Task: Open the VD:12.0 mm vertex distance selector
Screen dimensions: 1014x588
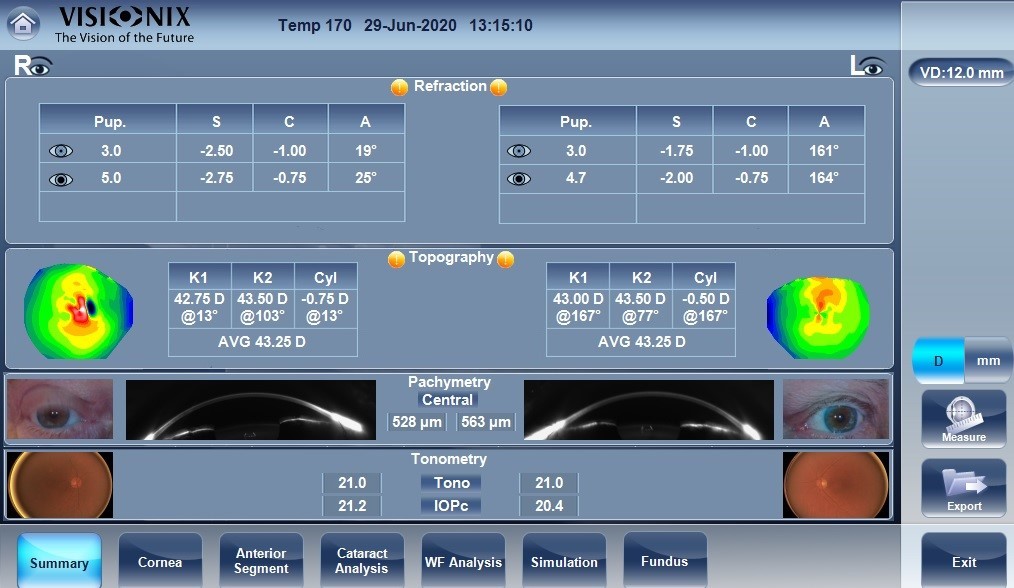Action: point(961,73)
